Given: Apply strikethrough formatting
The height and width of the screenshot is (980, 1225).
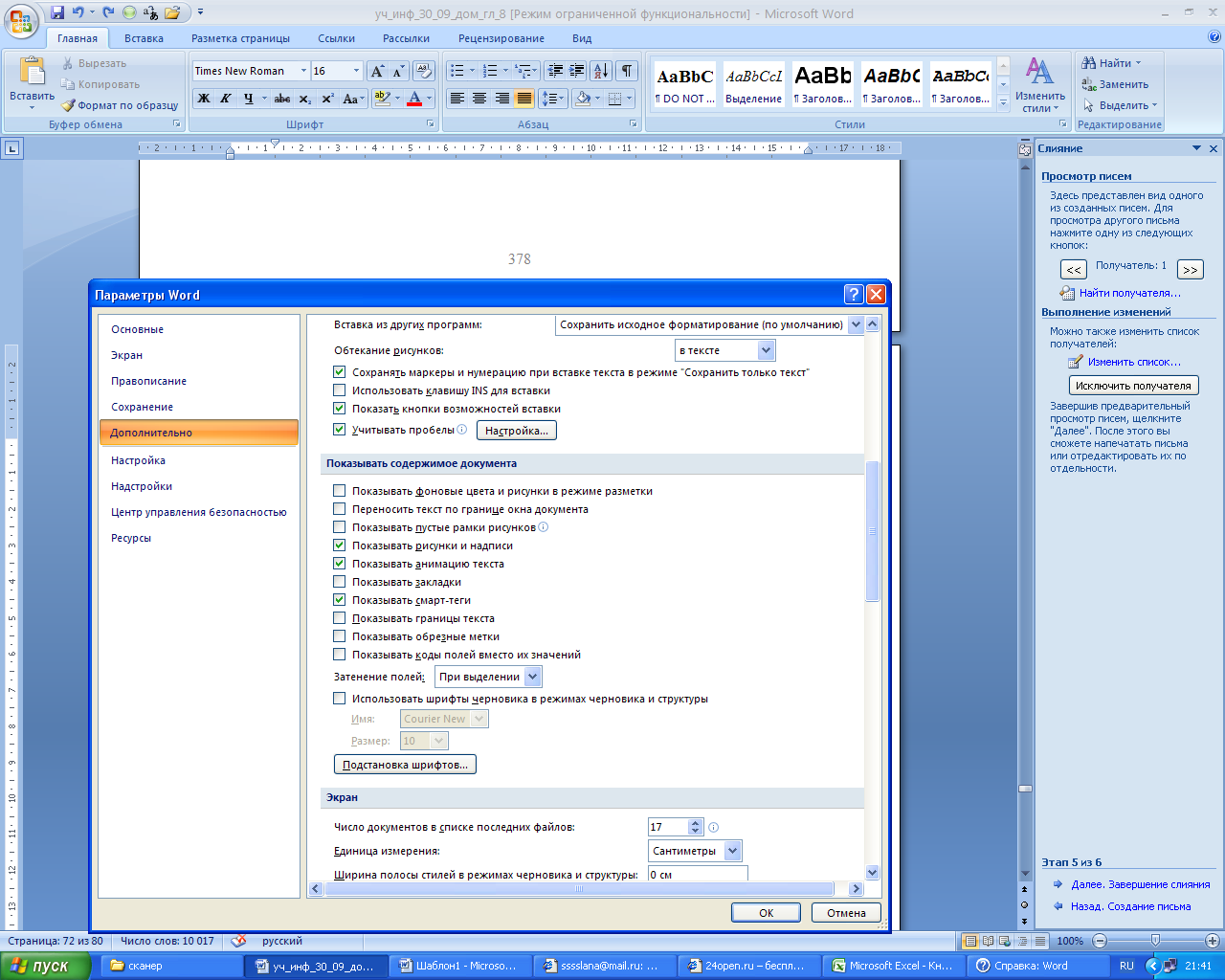Looking at the screenshot, I should (x=282, y=99).
